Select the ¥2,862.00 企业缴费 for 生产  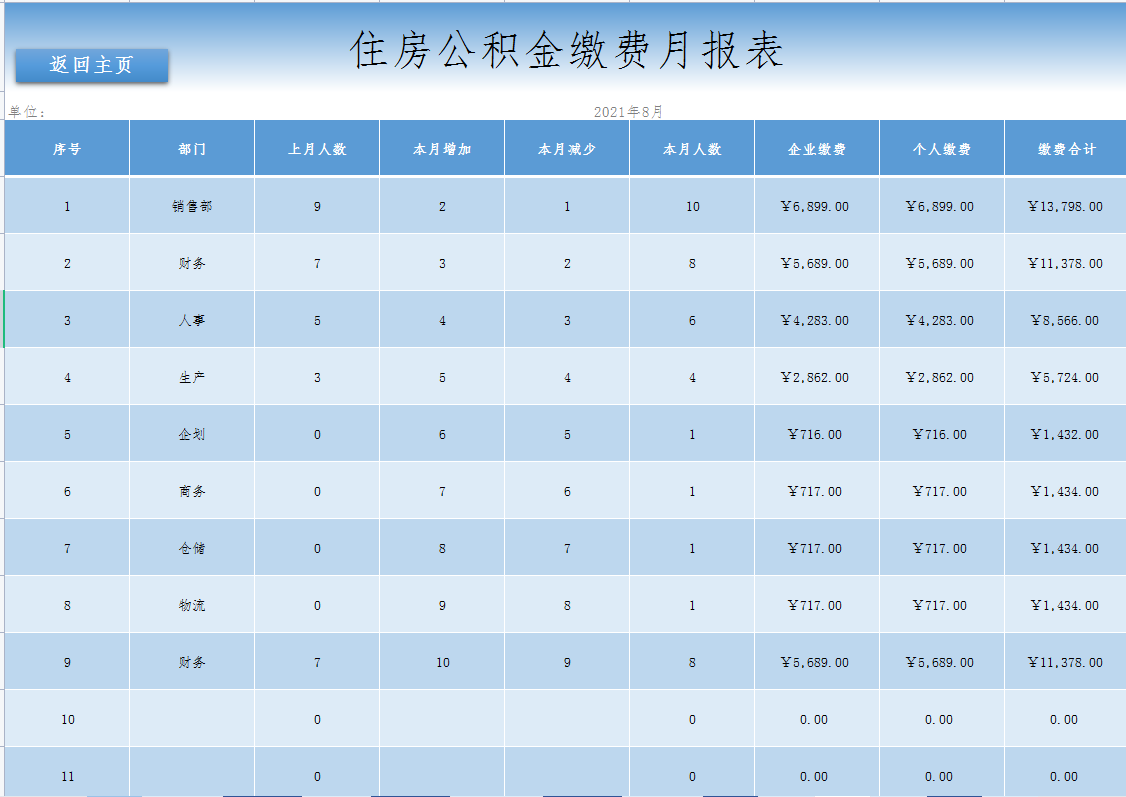[816, 376]
